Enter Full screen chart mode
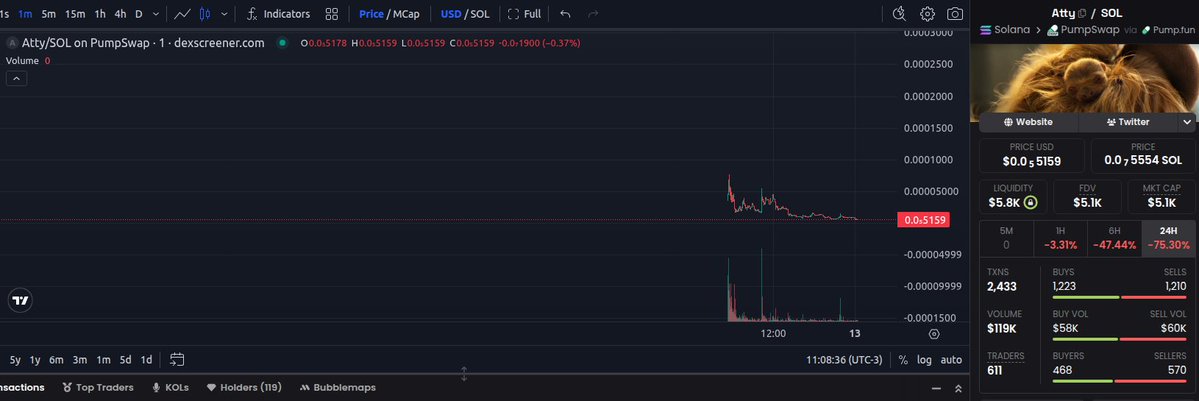 coord(524,14)
